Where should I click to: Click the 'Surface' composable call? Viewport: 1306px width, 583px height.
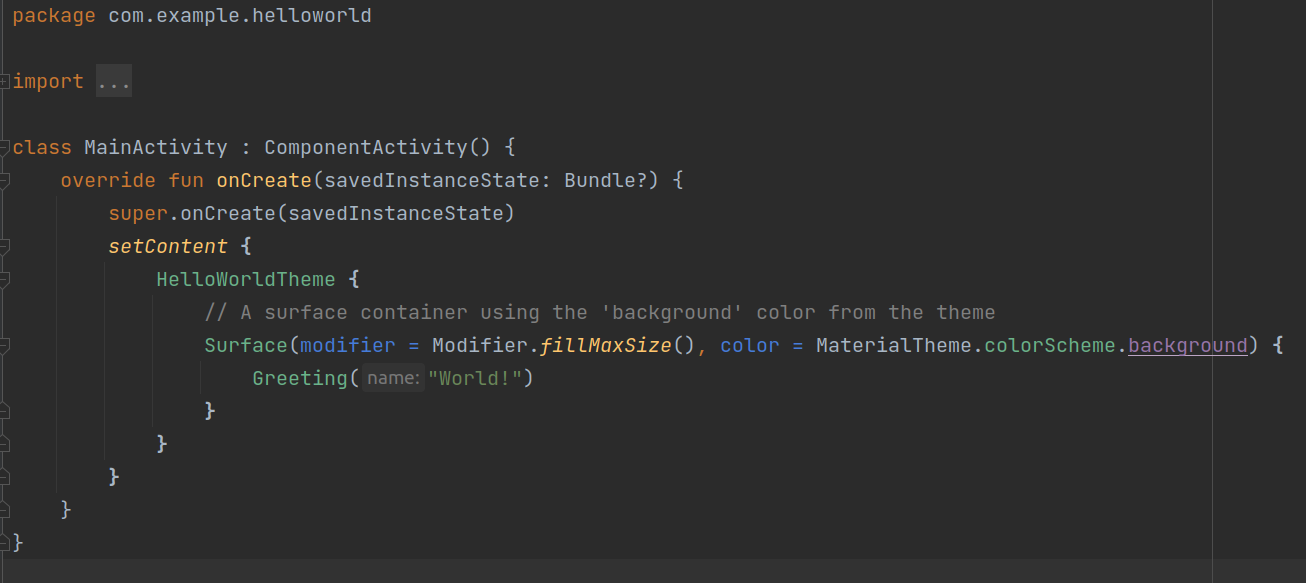[x=246, y=346]
